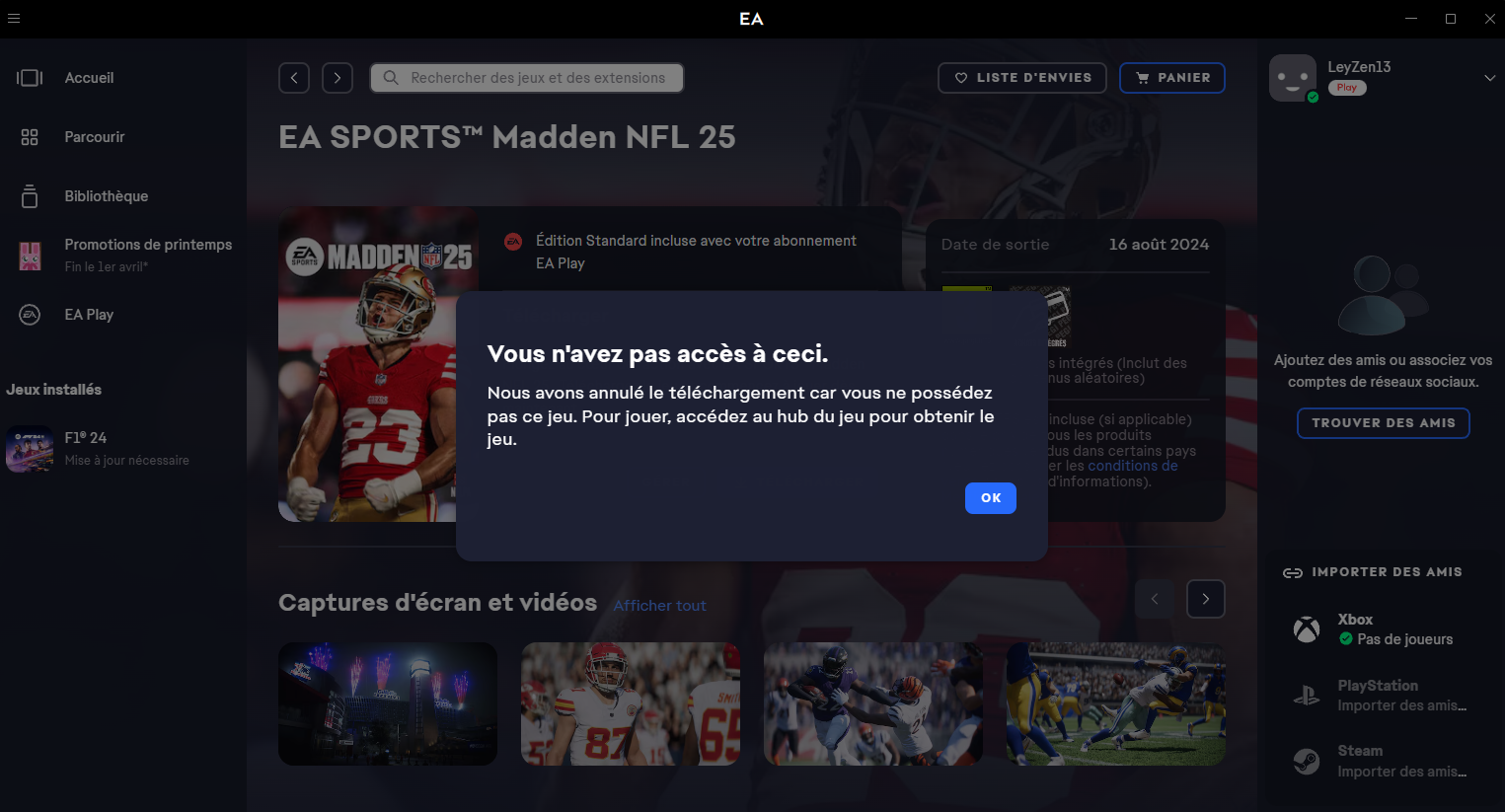Click the Accueil home icon
This screenshot has width=1505, height=812.
[30, 78]
